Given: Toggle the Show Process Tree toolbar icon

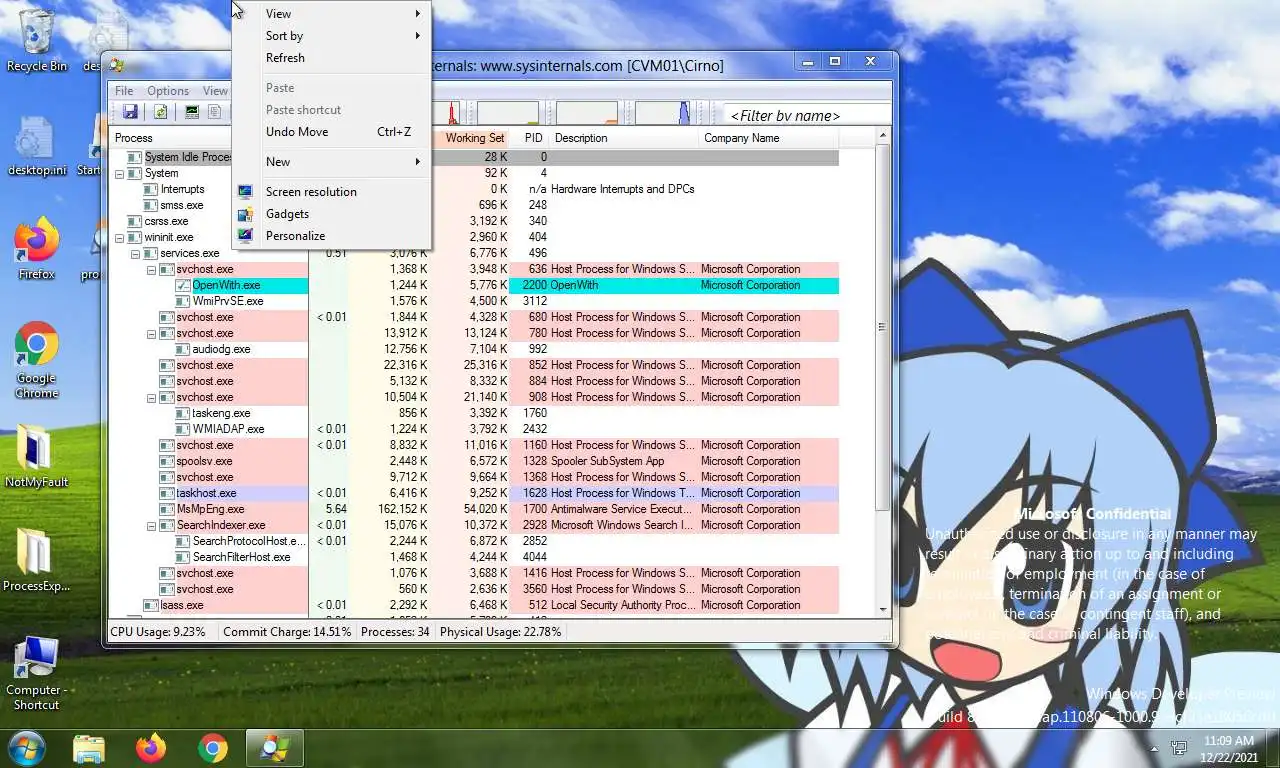Looking at the screenshot, I should tap(215, 112).
